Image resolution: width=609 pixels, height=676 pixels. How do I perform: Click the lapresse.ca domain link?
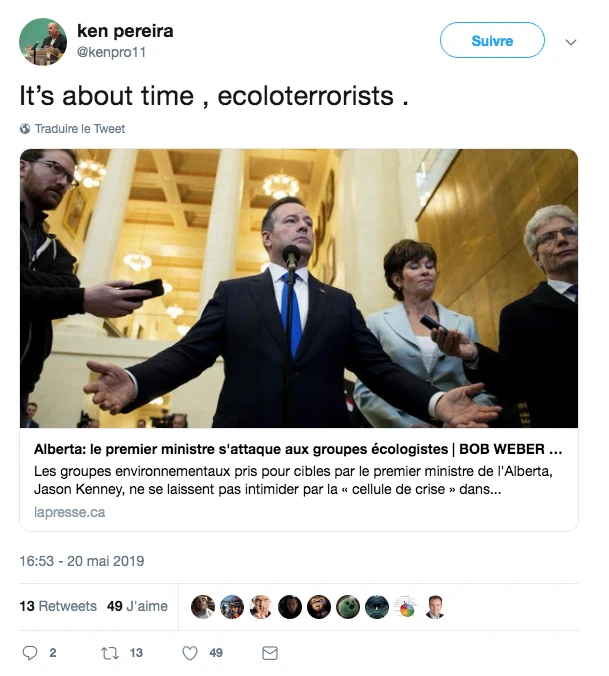point(69,512)
